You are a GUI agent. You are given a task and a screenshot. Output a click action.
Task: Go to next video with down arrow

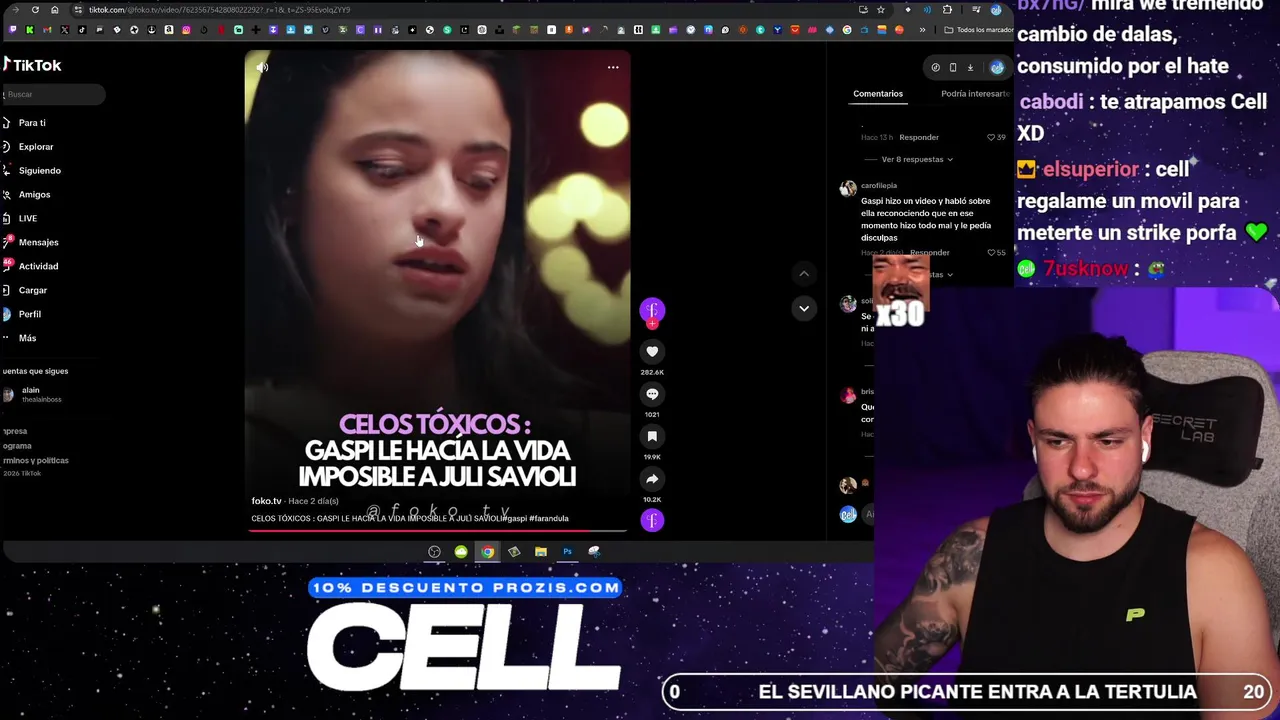tap(804, 308)
